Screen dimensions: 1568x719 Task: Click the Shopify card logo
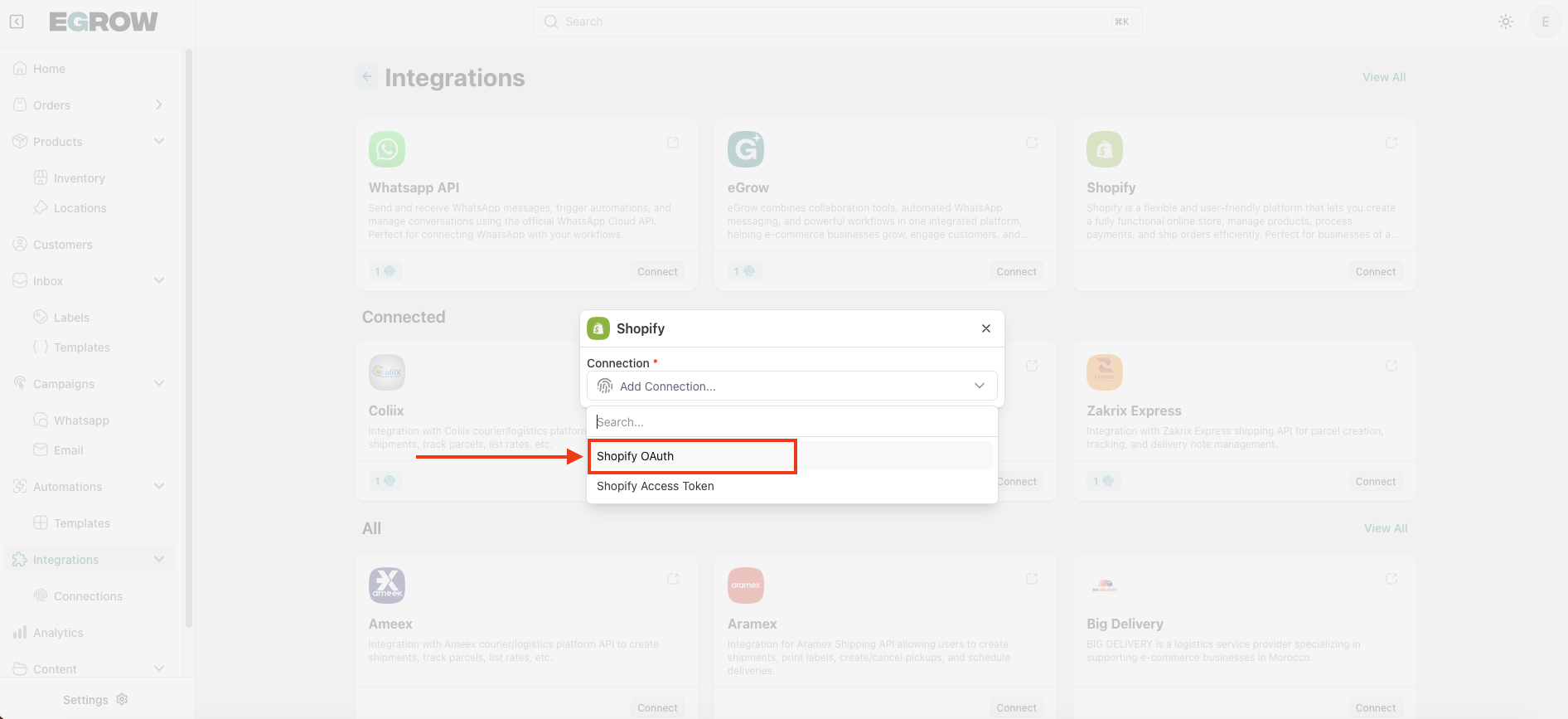point(1105,149)
